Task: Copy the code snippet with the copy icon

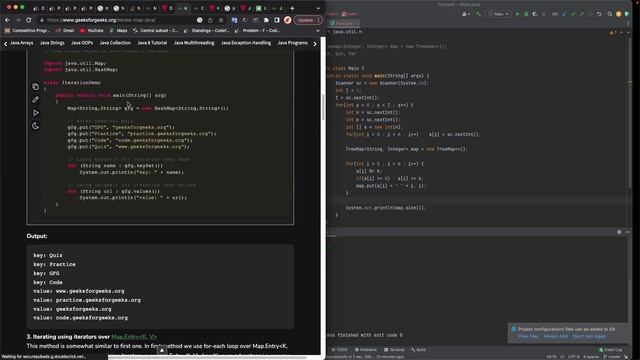Action: point(36,87)
